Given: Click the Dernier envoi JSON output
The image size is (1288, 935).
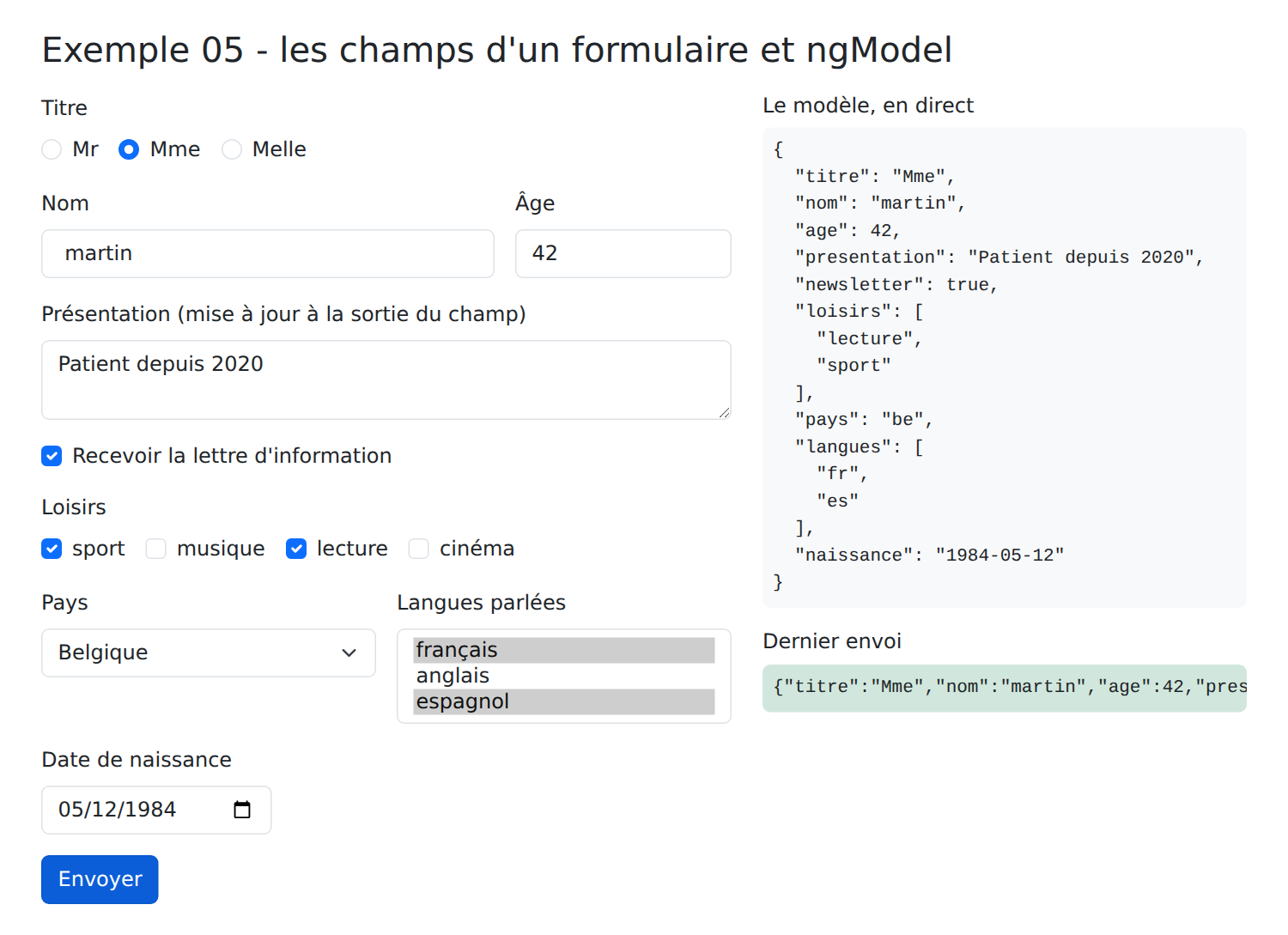Looking at the screenshot, I should click(1005, 688).
